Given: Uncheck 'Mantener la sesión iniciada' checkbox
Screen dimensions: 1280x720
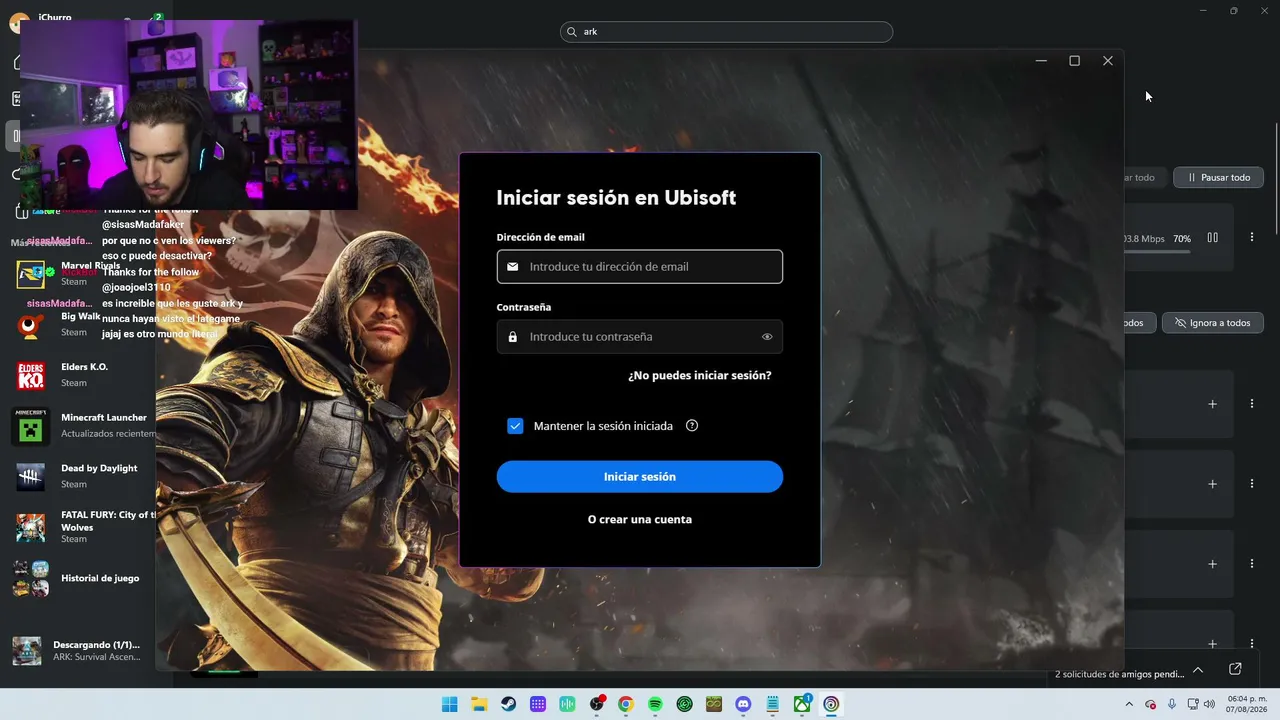Looking at the screenshot, I should pos(515,426).
